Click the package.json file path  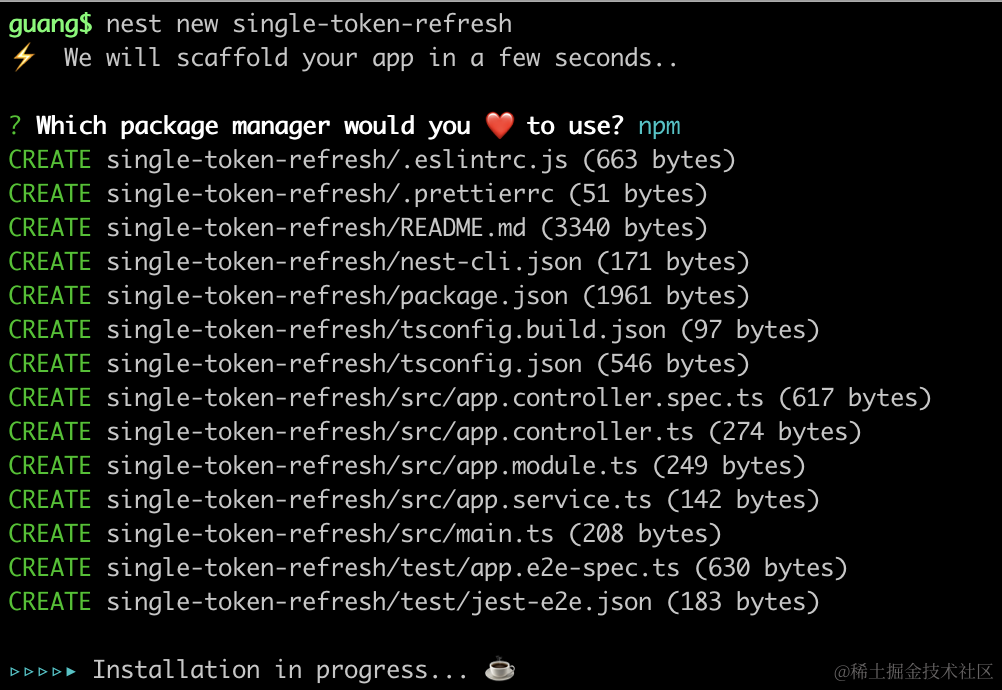(337, 296)
